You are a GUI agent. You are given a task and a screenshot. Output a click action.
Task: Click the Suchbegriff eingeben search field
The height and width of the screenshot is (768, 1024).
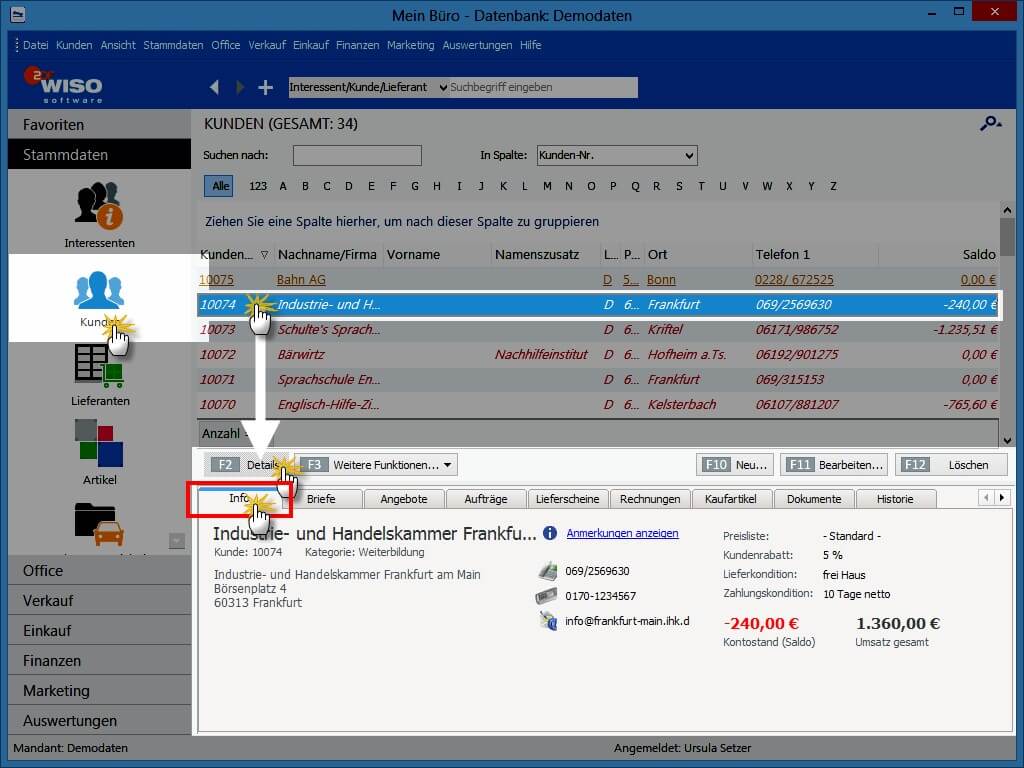coord(543,87)
